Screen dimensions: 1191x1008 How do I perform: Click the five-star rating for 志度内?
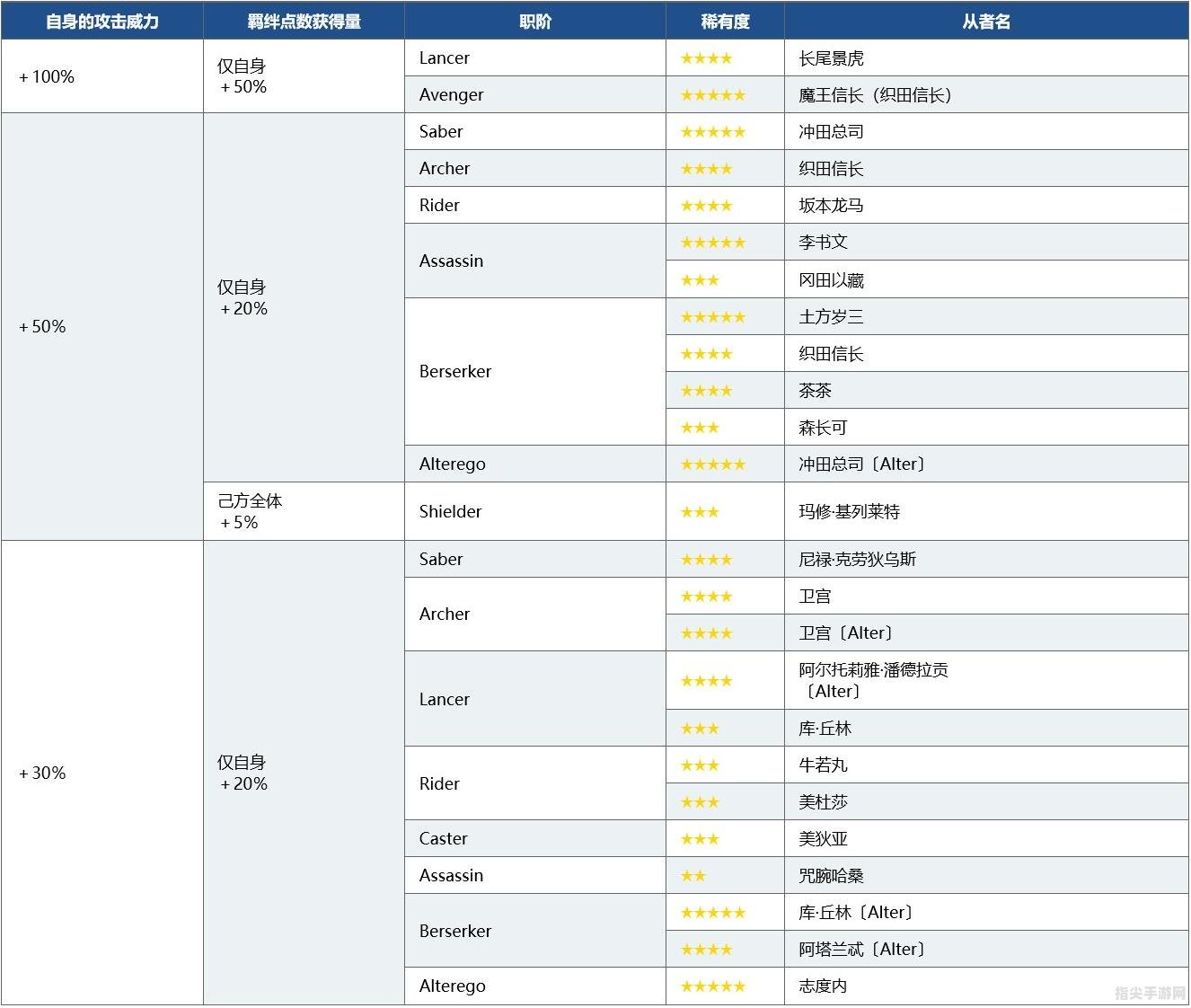pos(713,986)
